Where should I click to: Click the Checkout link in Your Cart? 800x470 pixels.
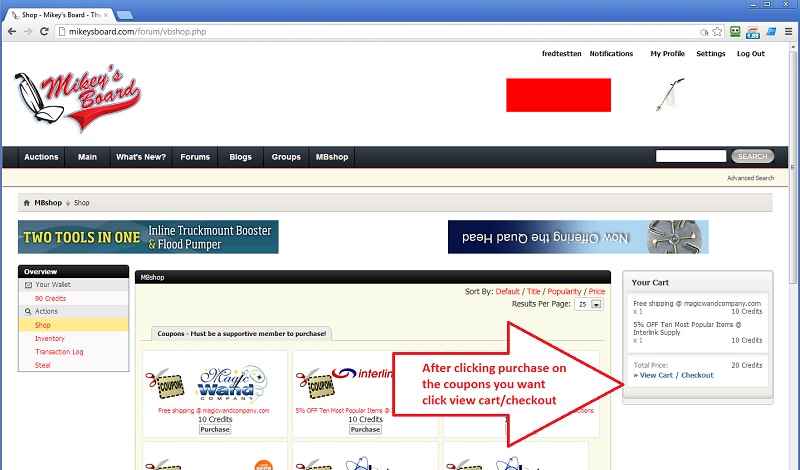pos(697,375)
